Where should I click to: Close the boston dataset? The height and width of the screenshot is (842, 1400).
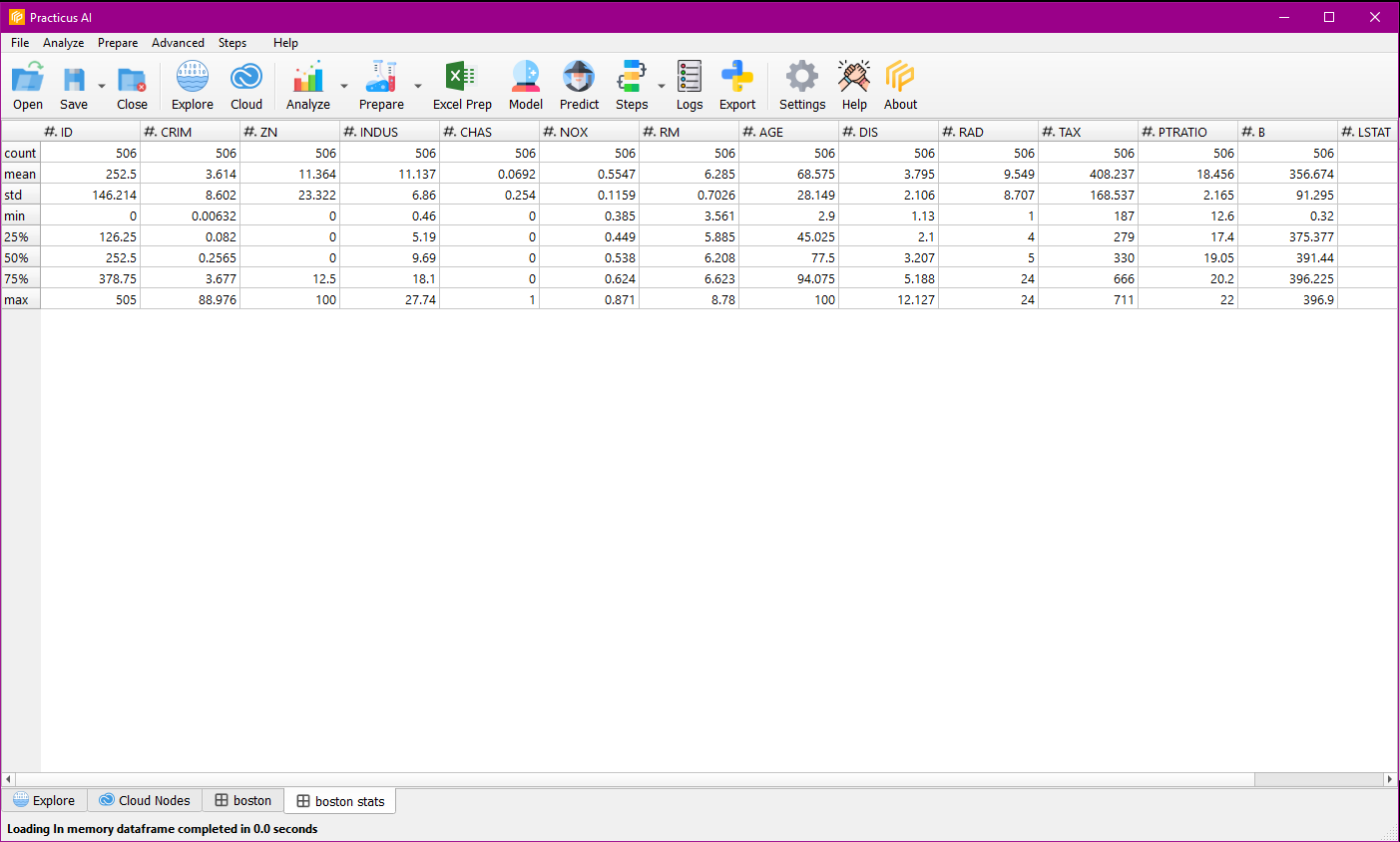point(132,85)
